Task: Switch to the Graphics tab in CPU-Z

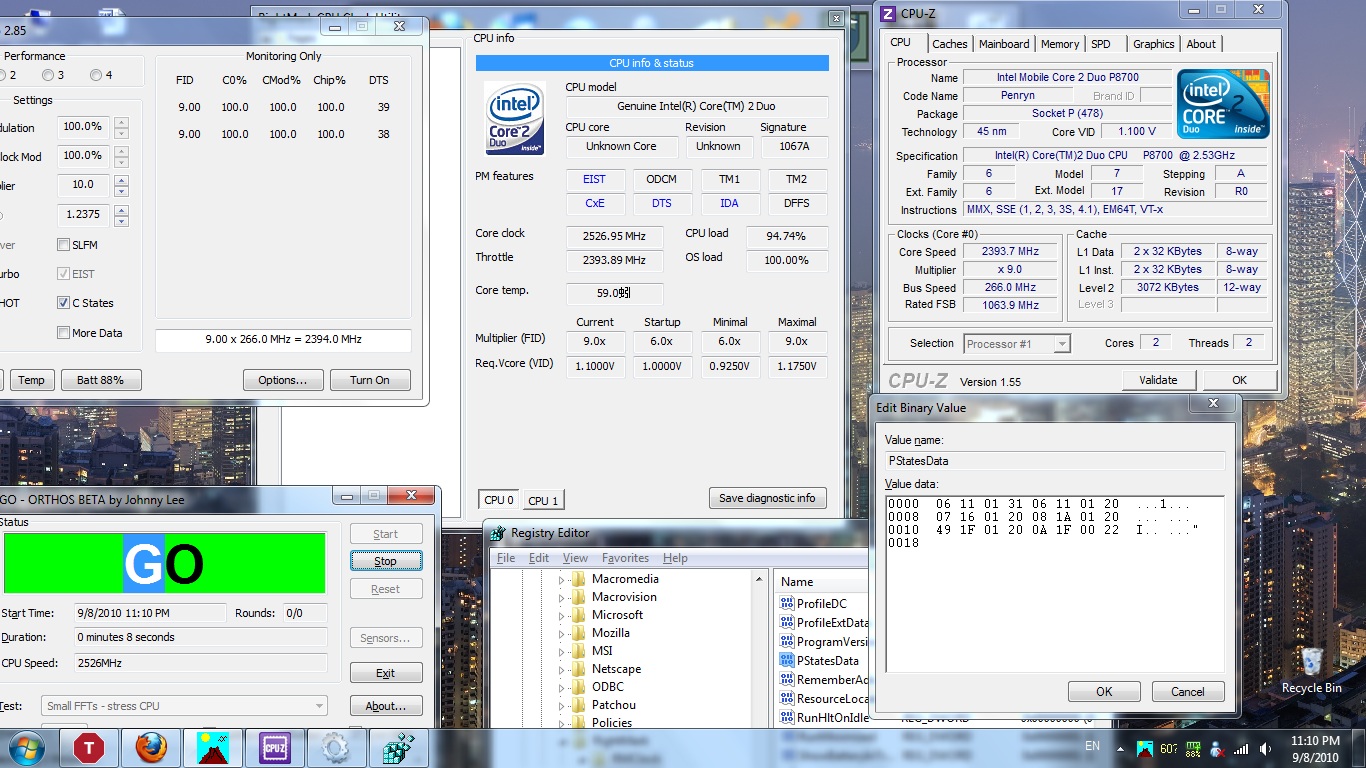Action: (x=1153, y=44)
